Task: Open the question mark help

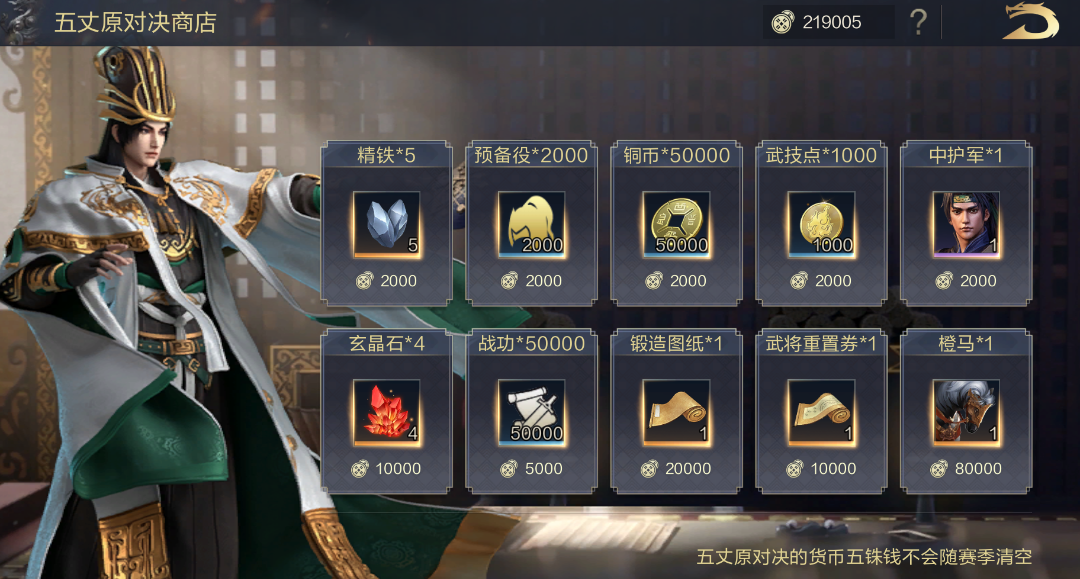Action: click(918, 23)
